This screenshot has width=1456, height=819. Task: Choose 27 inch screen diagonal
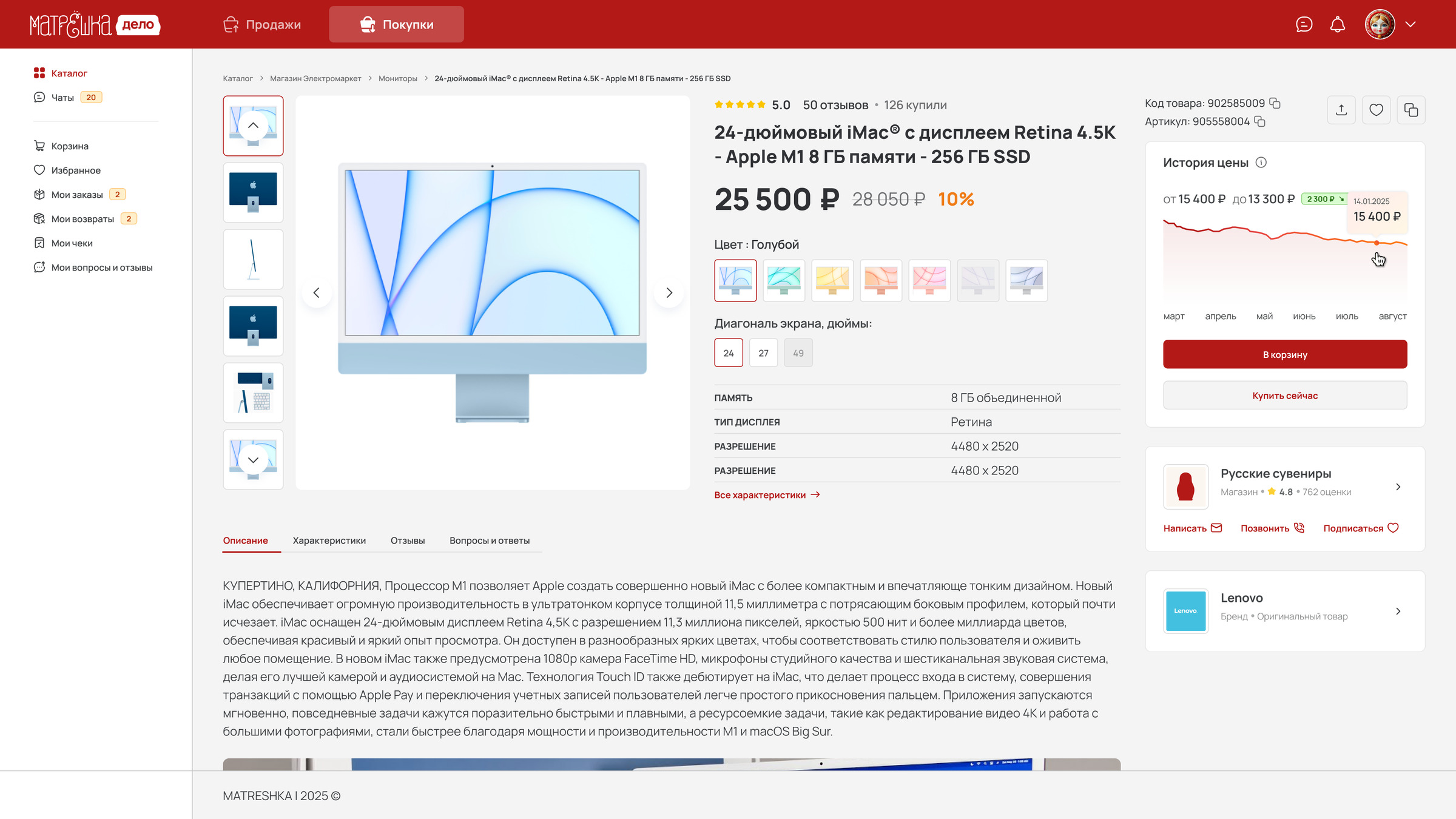point(763,353)
